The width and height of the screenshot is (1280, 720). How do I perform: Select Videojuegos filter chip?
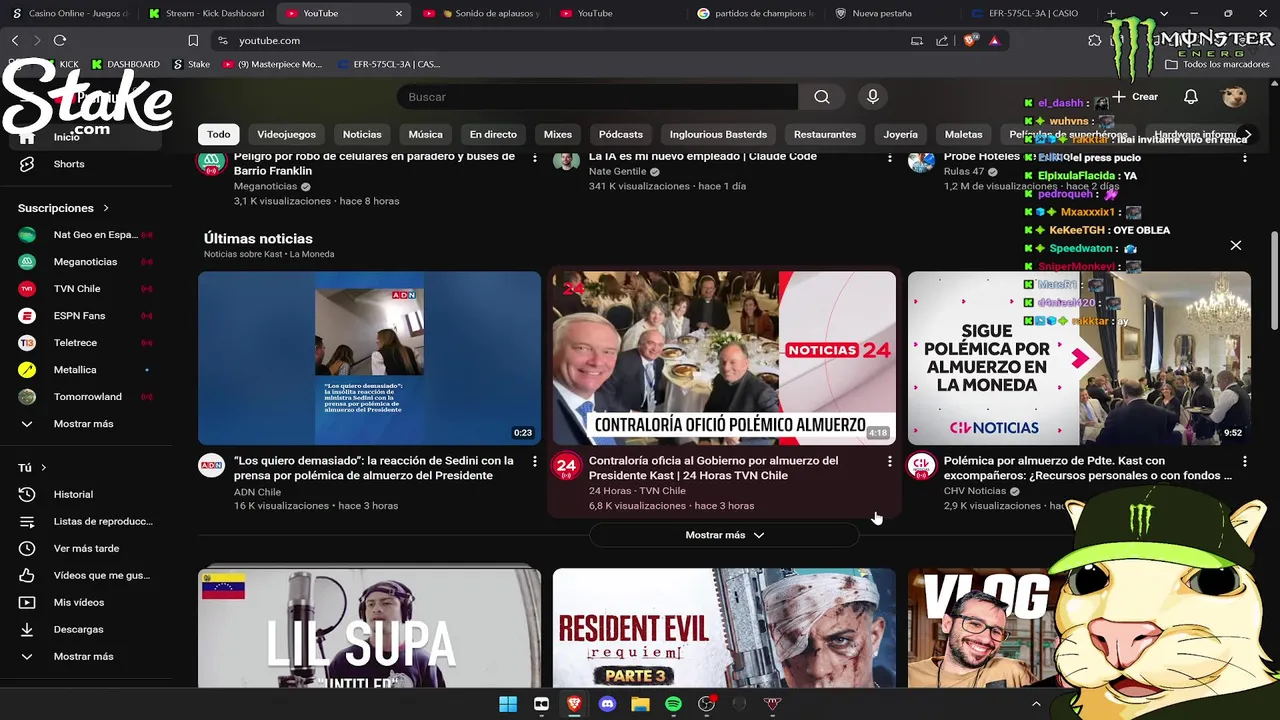pyautogui.click(x=286, y=134)
